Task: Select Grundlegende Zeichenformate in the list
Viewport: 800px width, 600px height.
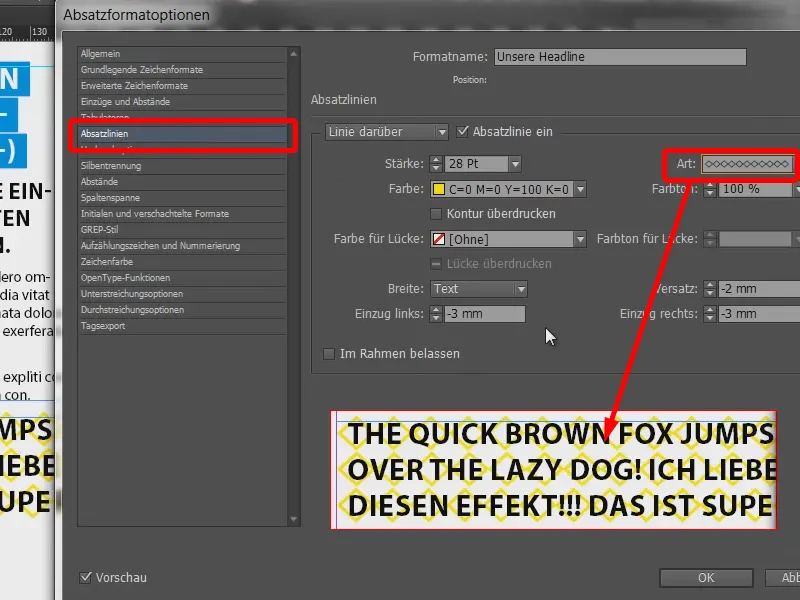Action: click(182, 70)
